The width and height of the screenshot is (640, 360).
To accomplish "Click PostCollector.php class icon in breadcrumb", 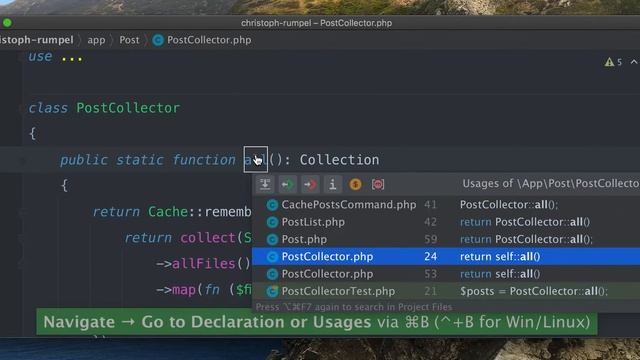I will pos(158,40).
